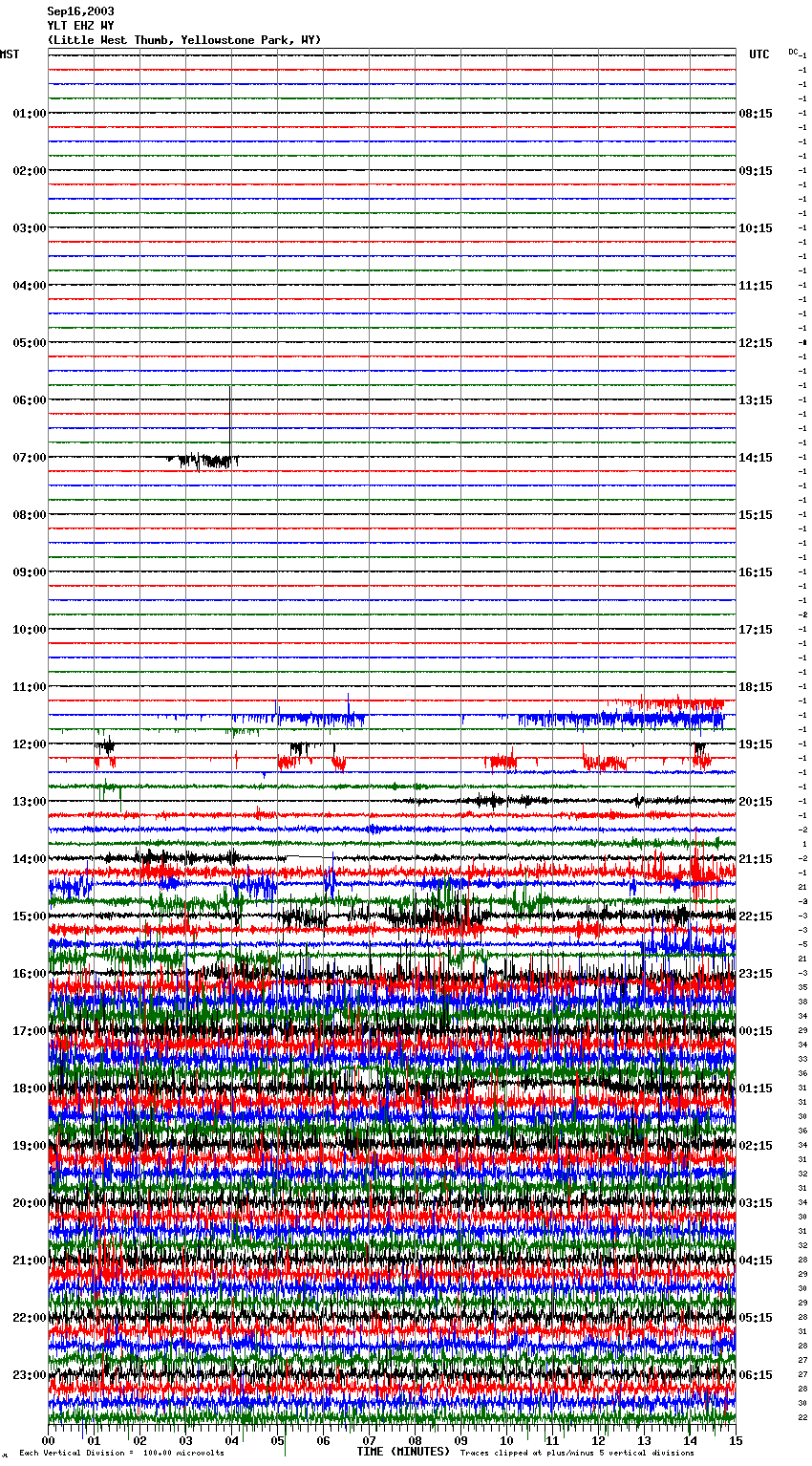Image resolution: width=812 pixels, height=1466 pixels.
Task: Select the 10:00 MST time label
Action: tap(30, 630)
